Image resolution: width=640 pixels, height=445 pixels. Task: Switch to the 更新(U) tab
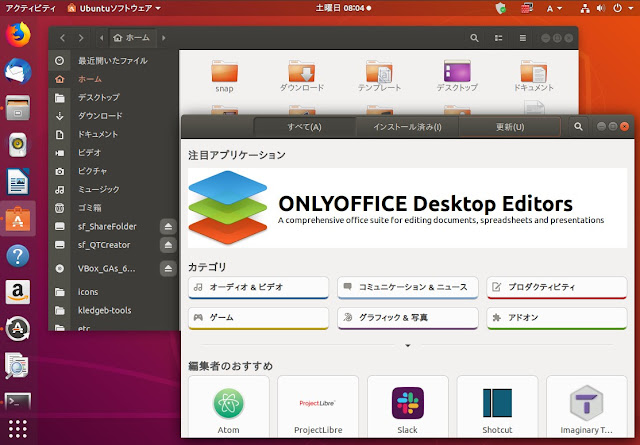tap(510, 127)
